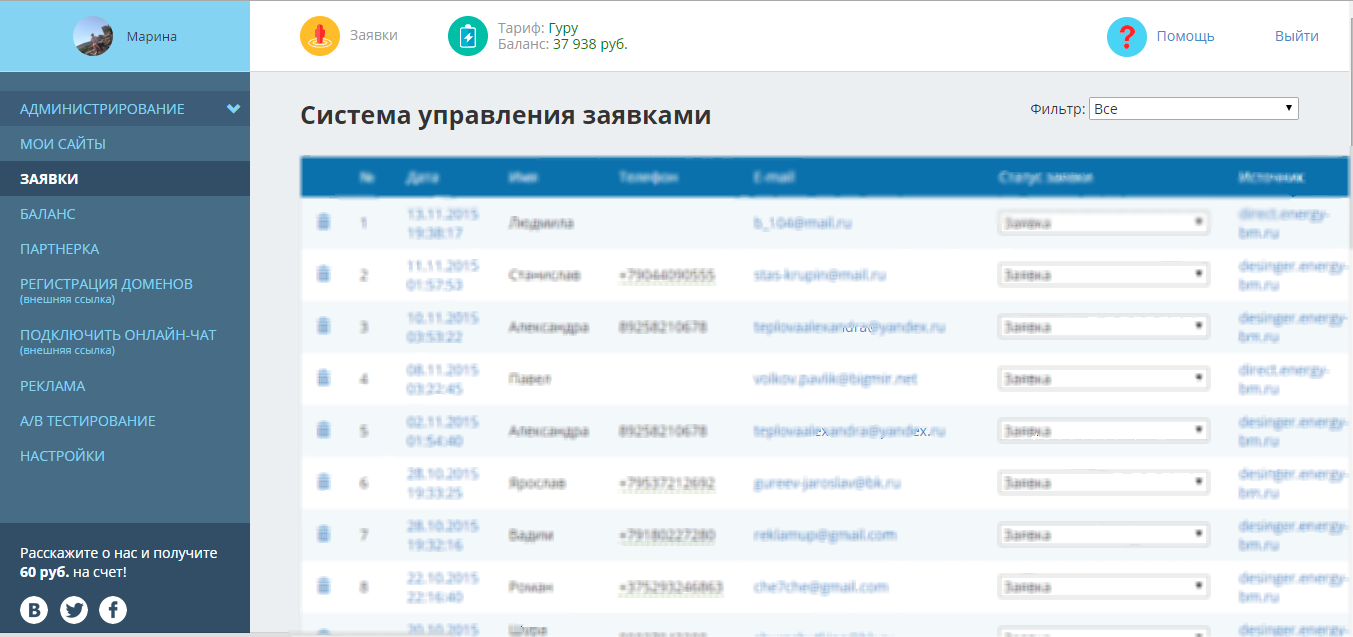This screenshot has height=637, width=1353.
Task: Open status dropdown for Станислав's request
Action: (x=1103, y=274)
